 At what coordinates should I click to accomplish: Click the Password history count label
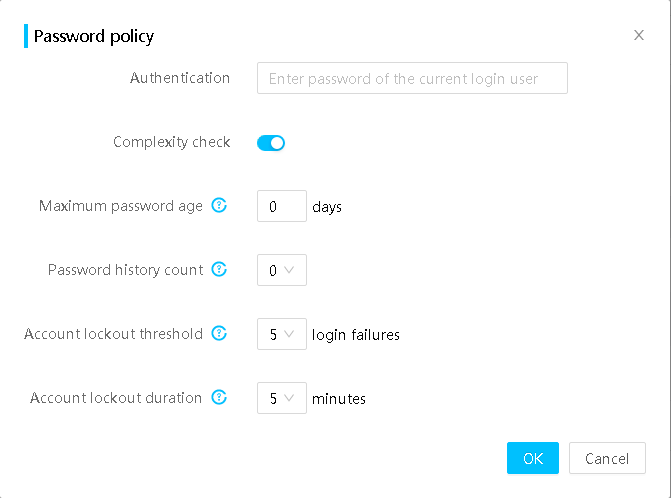(x=125, y=270)
